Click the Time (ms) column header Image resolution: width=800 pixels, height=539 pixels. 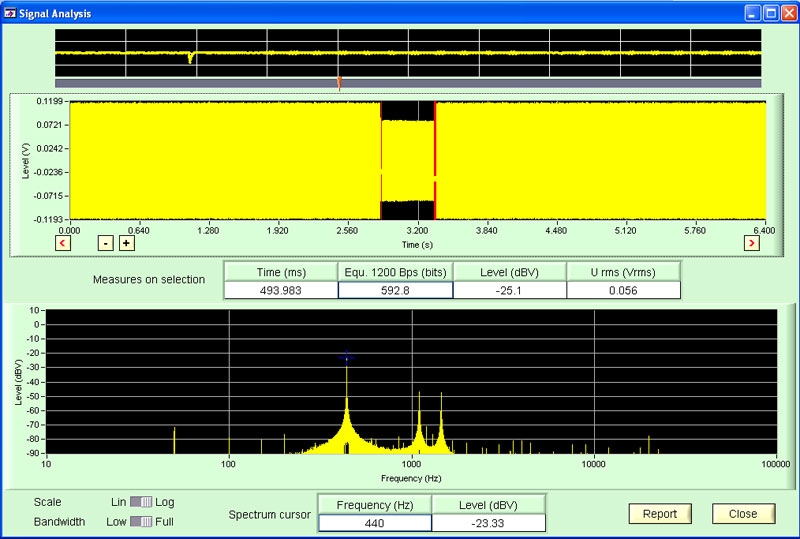coord(281,272)
